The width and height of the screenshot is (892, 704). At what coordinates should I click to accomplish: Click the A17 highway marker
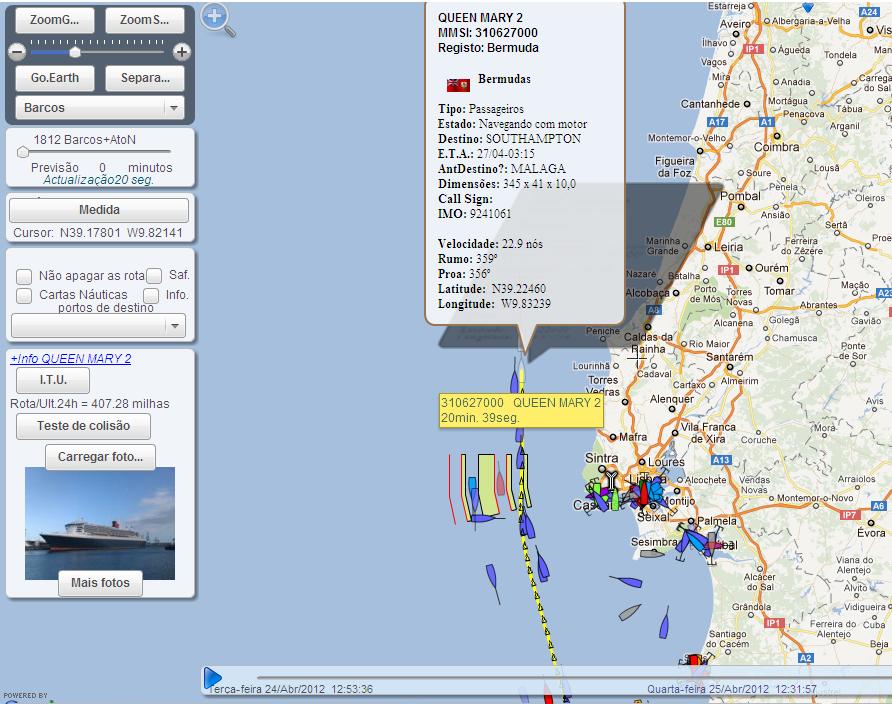(x=717, y=122)
